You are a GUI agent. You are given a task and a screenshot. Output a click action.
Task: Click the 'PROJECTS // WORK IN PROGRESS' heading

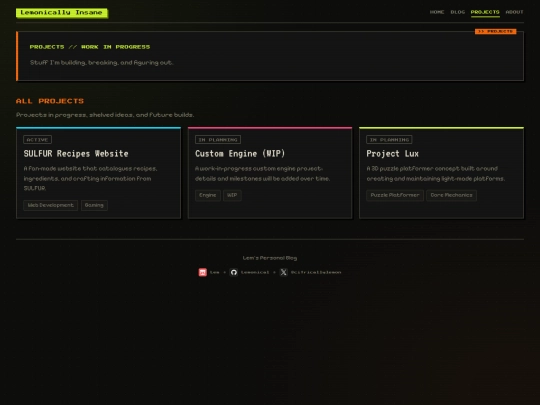pos(90,47)
